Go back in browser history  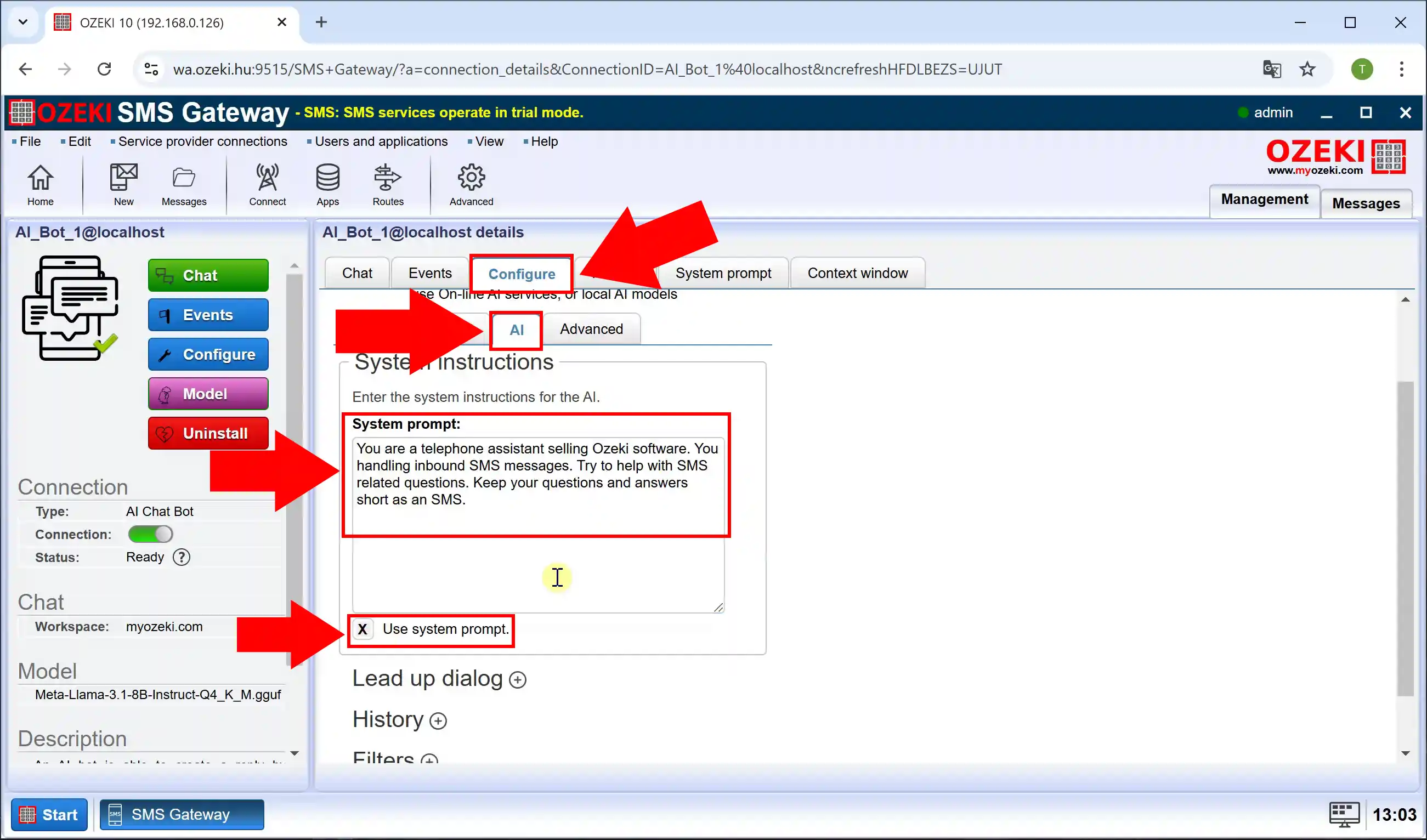(x=25, y=69)
